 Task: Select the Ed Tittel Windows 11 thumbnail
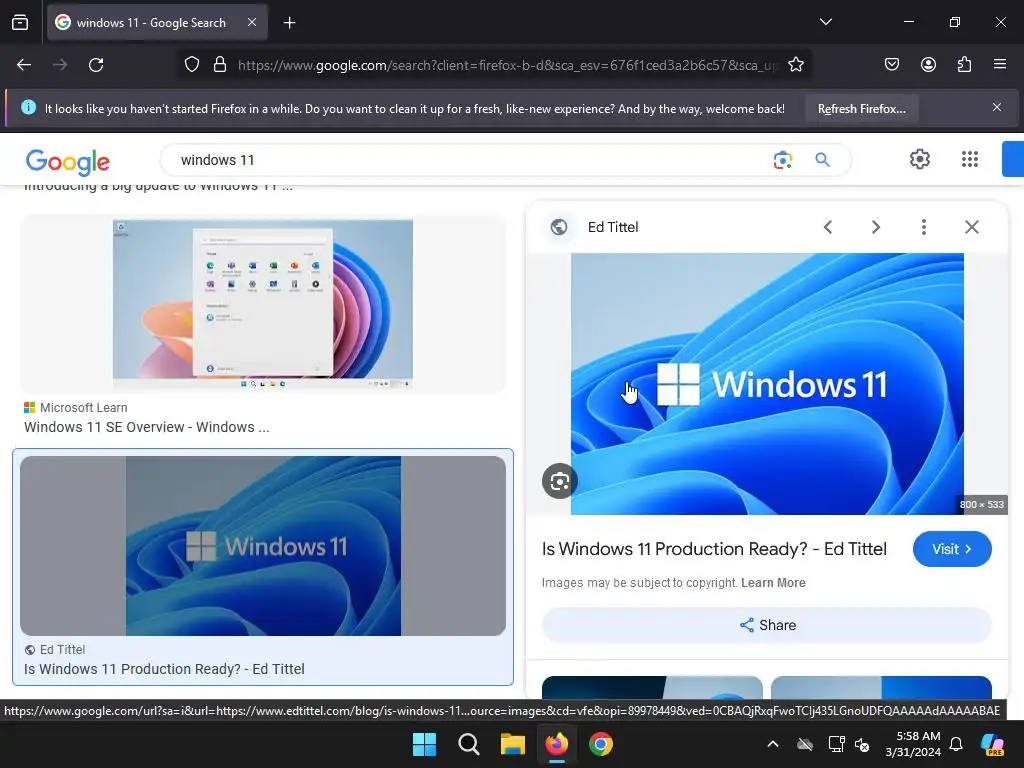coord(263,546)
